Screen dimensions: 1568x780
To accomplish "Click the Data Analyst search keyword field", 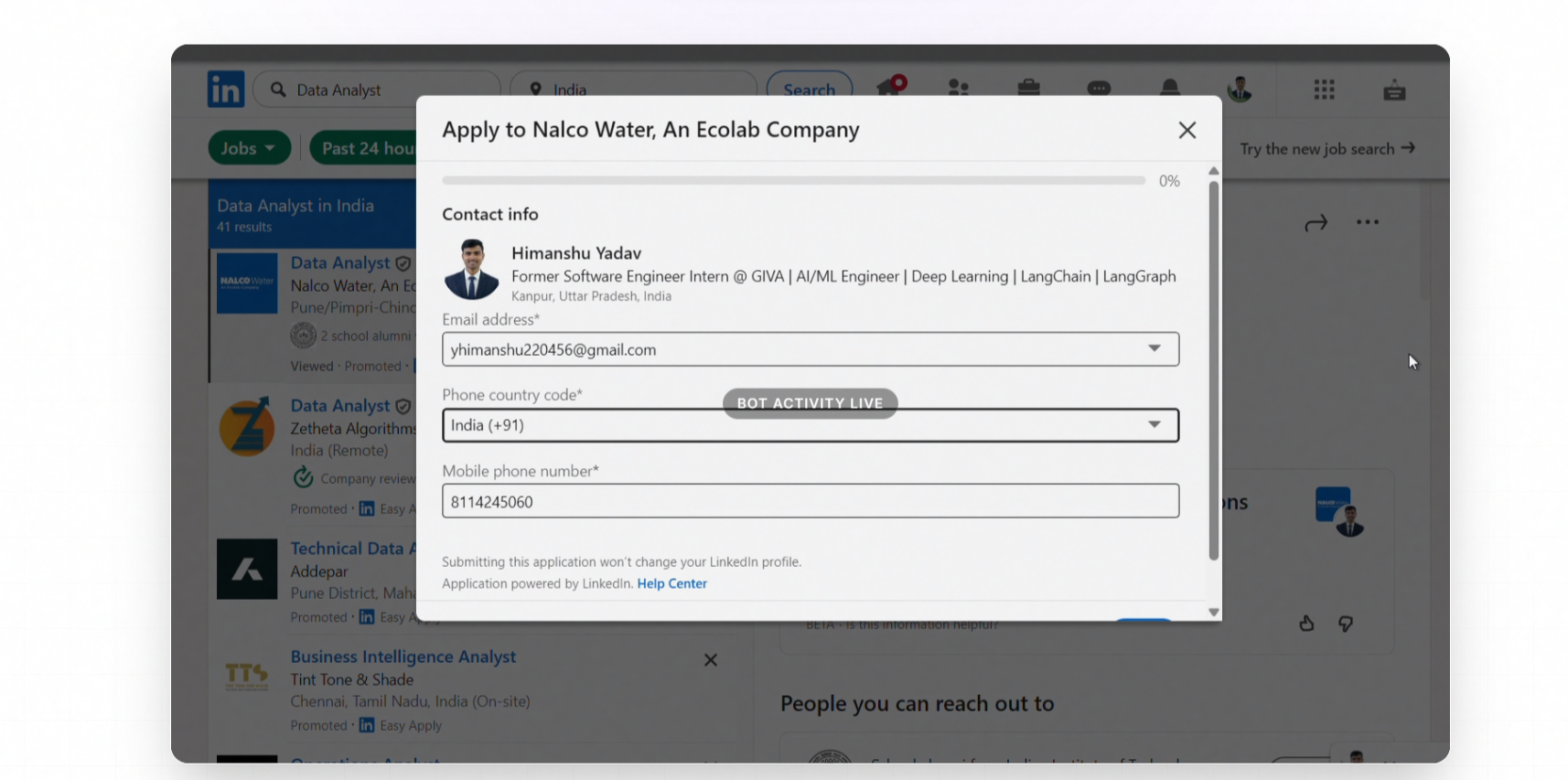I will click(376, 90).
